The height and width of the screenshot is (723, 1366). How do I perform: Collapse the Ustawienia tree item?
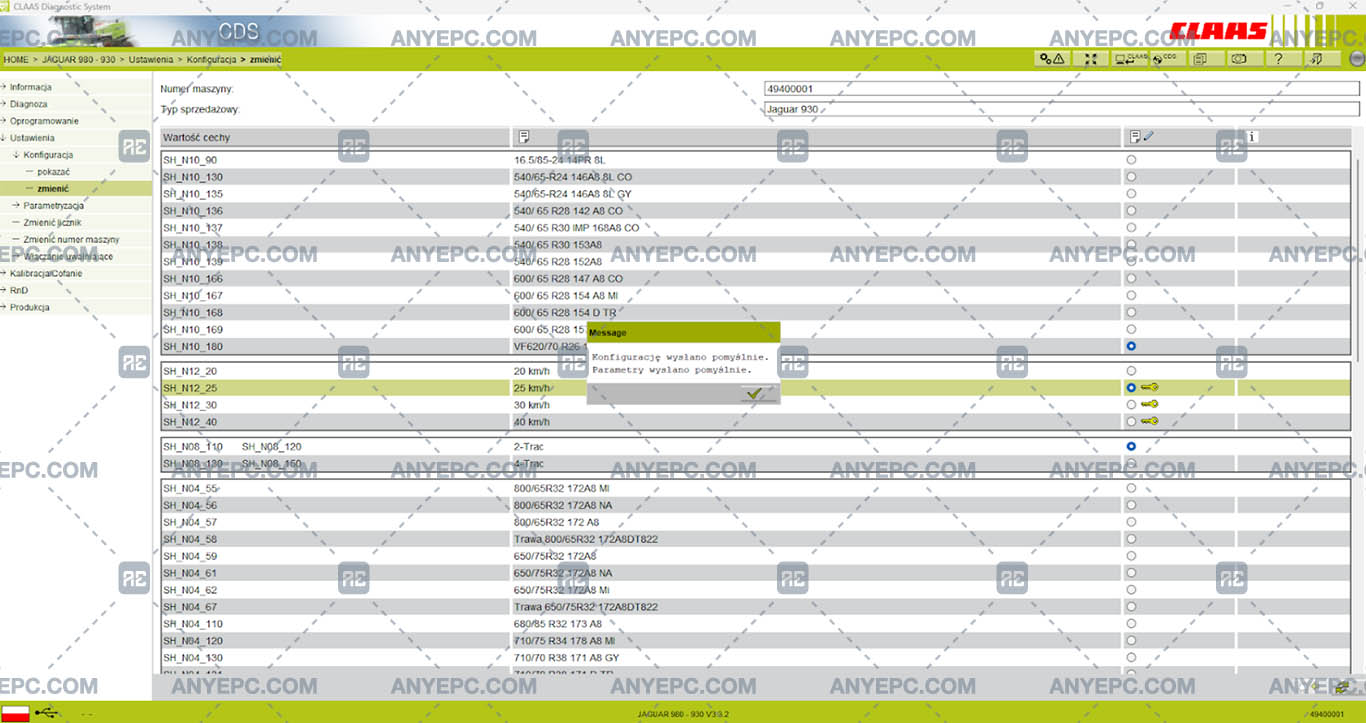coord(32,138)
